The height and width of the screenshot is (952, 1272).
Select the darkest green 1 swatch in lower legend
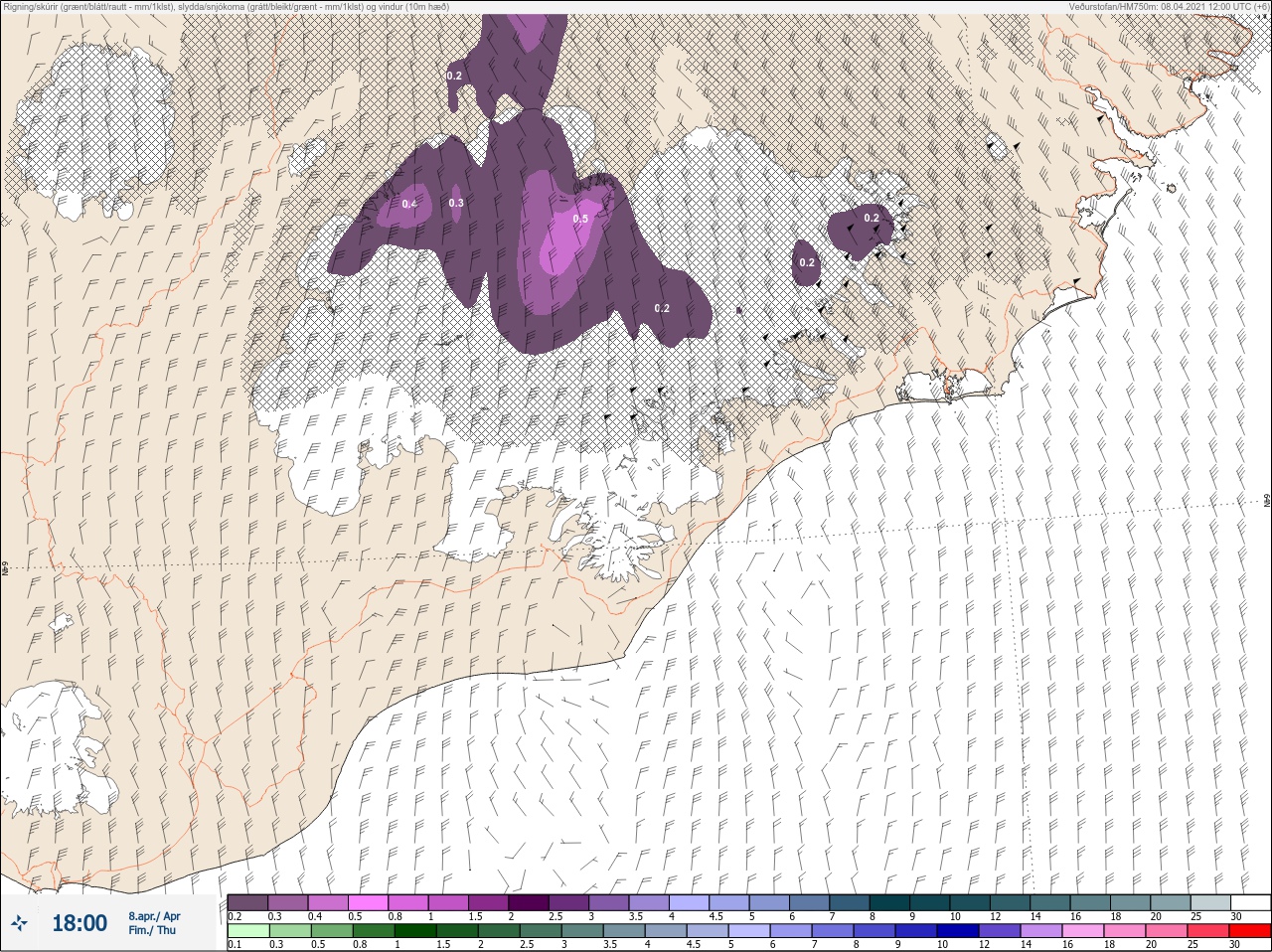414,931
